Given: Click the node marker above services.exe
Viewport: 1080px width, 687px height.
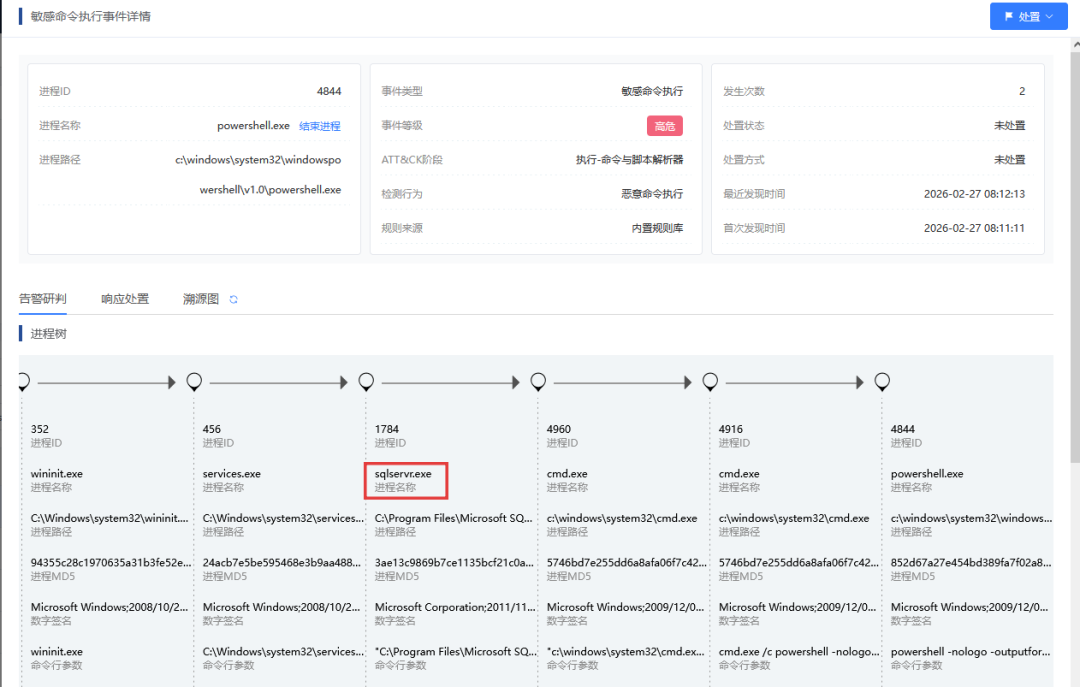Looking at the screenshot, I should [194, 381].
